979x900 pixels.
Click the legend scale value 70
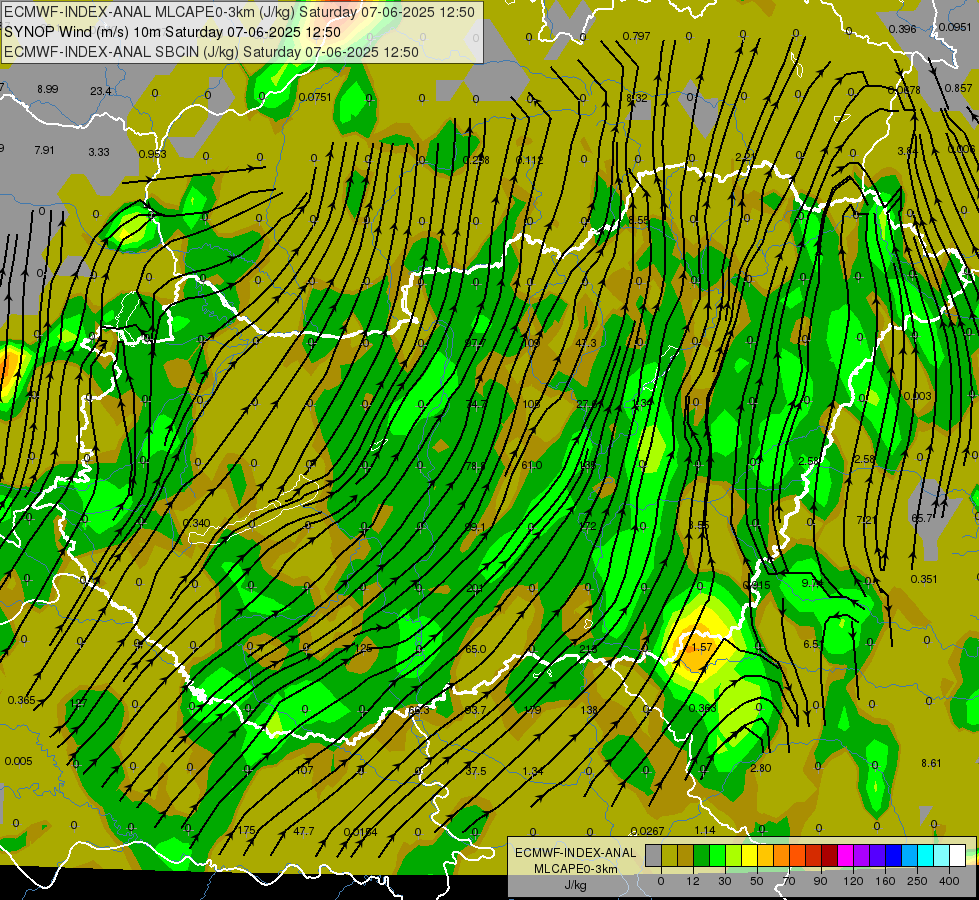point(789,881)
